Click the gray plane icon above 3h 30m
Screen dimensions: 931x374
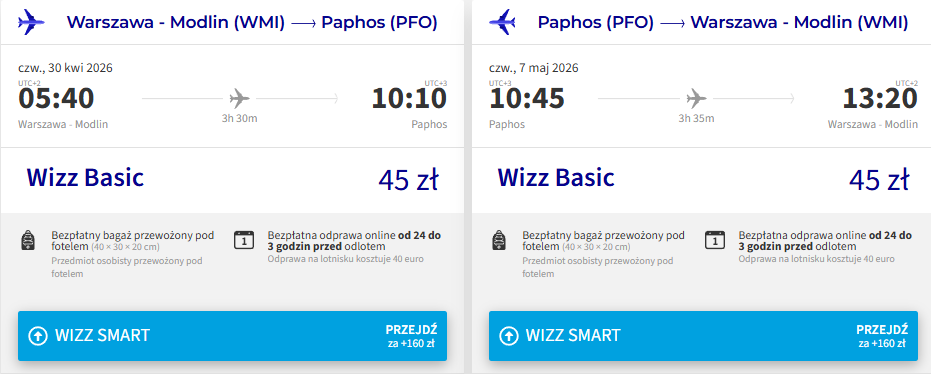pyautogui.click(x=239, y=98)
